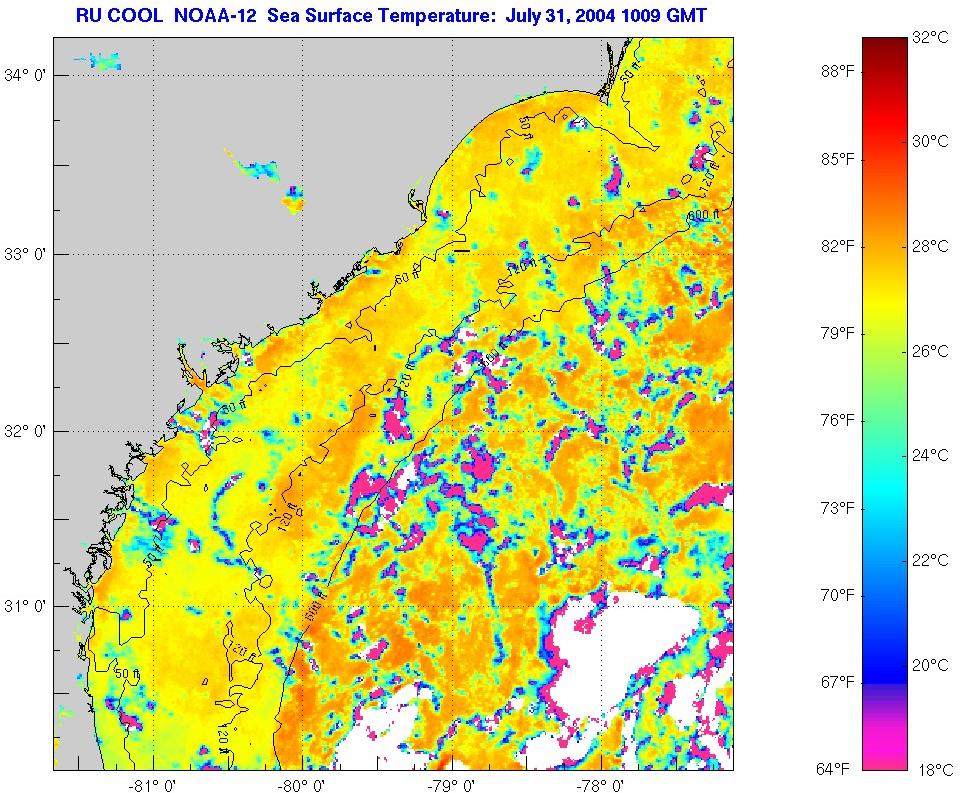Click the 31° 0' latitude label

point(25,607)
